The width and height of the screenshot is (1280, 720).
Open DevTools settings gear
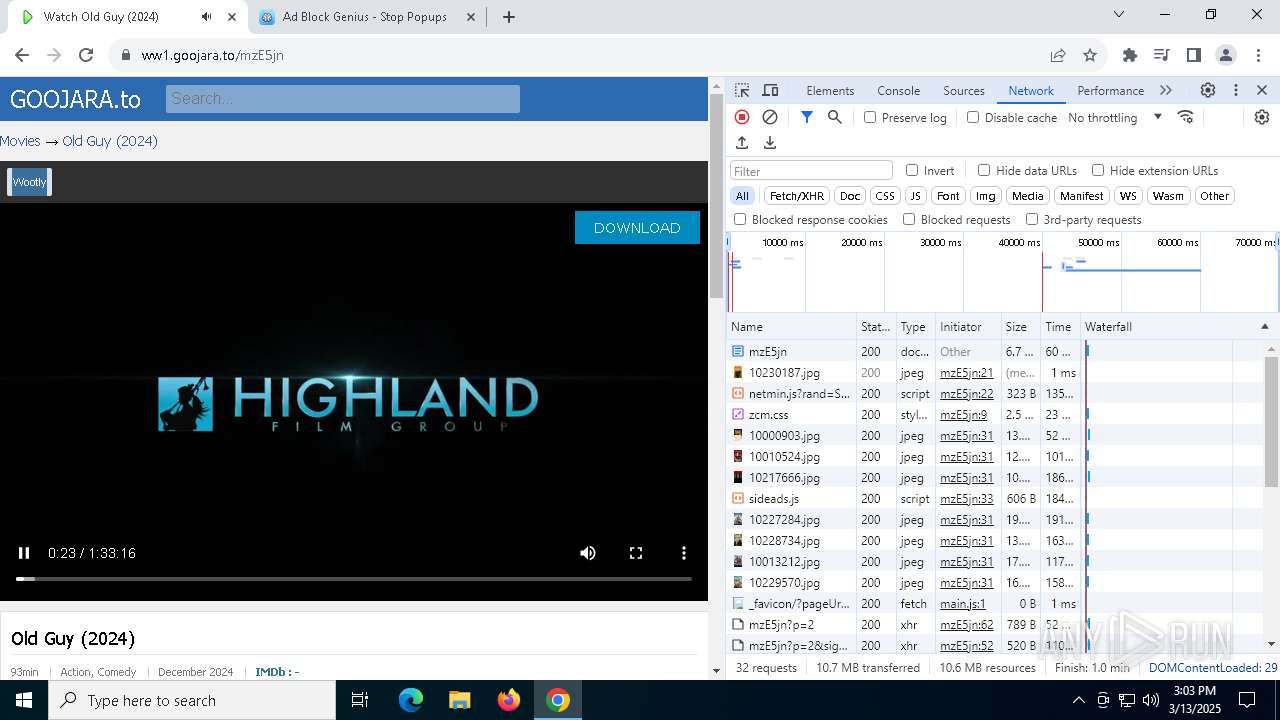[1208, 90]
